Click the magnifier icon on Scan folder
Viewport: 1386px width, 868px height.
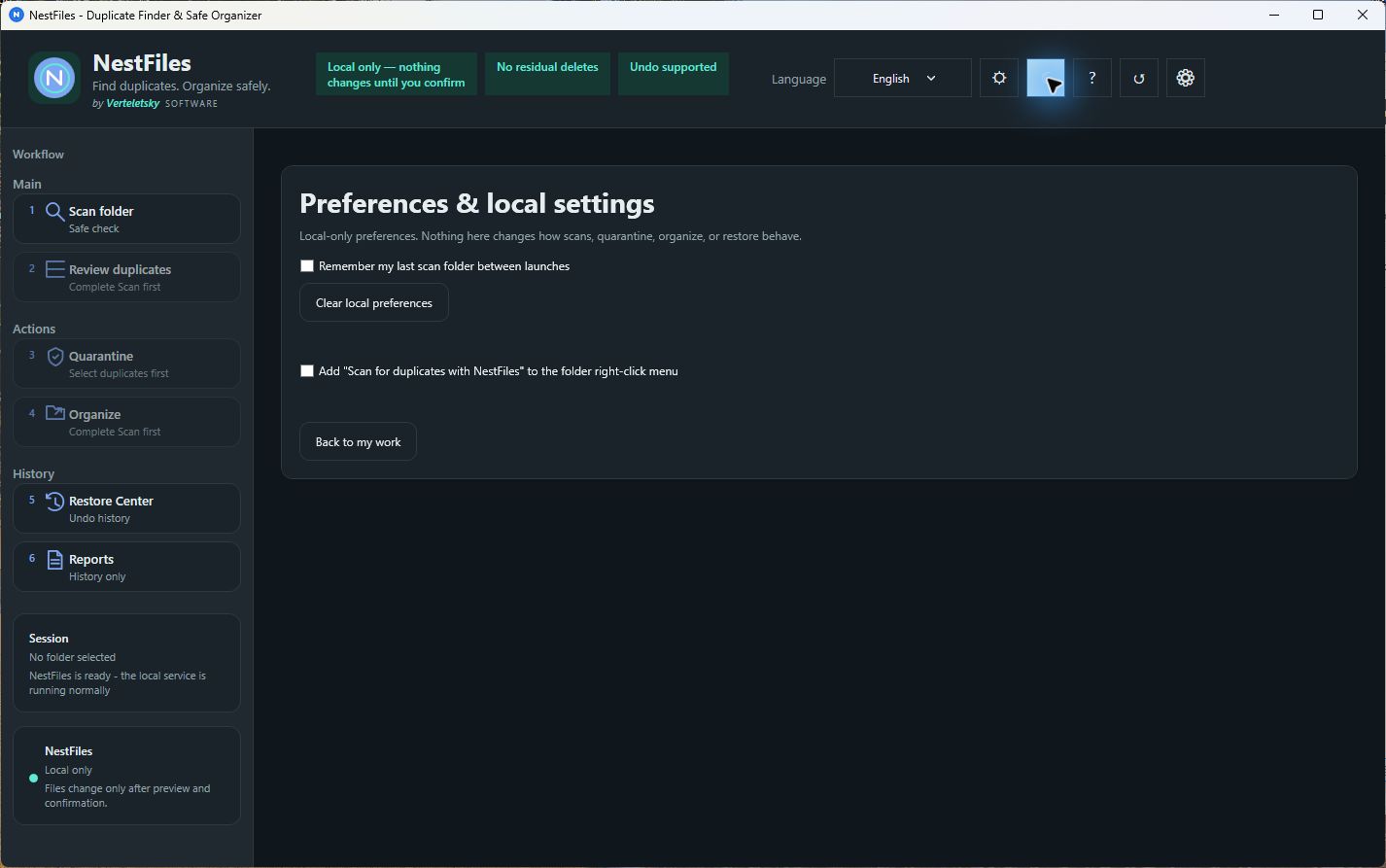point(55,212)
